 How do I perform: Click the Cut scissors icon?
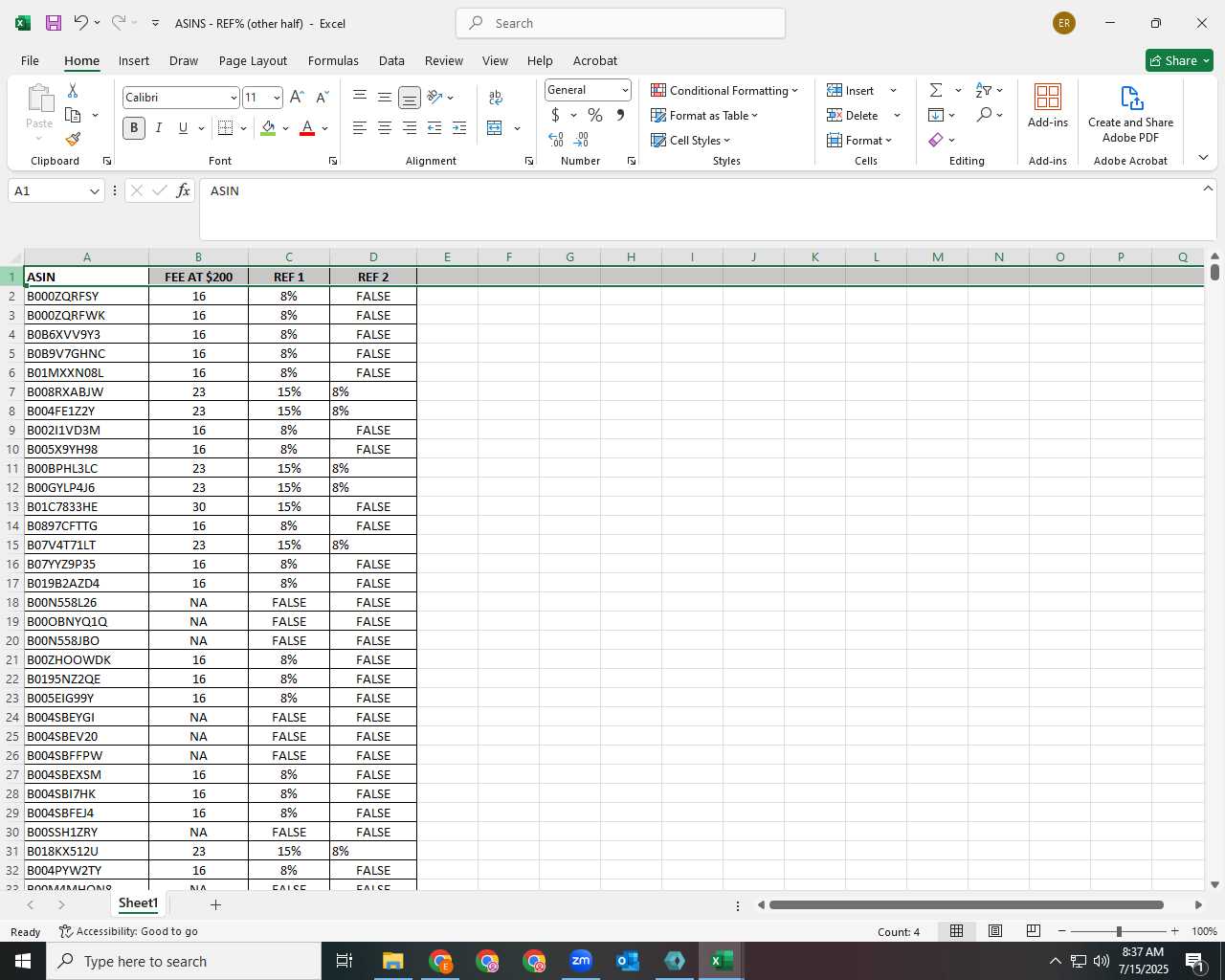click(73, 90)
